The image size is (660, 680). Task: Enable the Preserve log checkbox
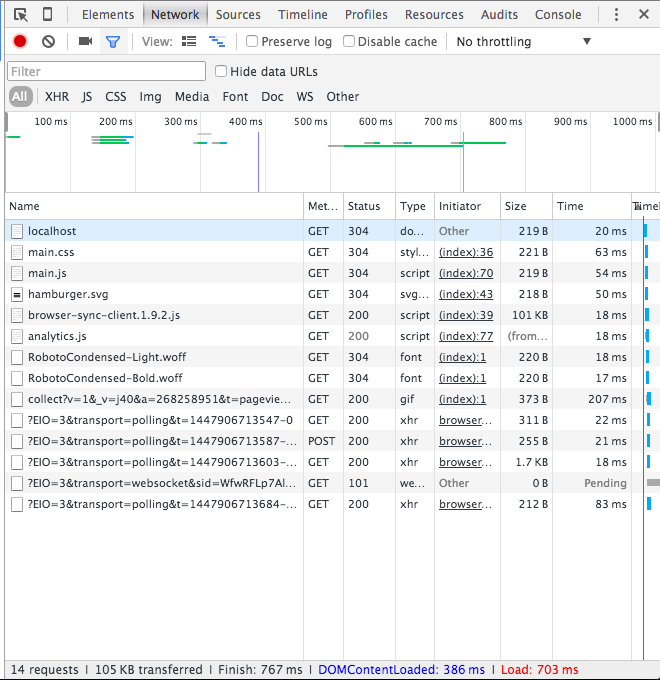(252, 41)
